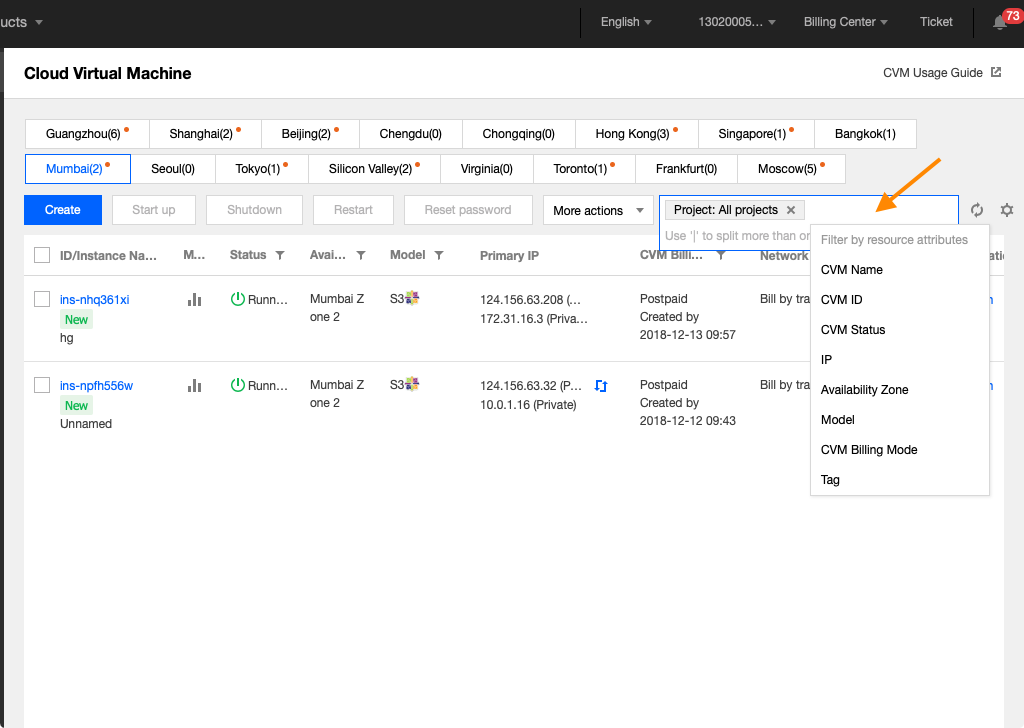Switch to the Moscow(5) region tab
Image resolution: width=1024 pixels, height=728 pixels.
click(792, 169)
